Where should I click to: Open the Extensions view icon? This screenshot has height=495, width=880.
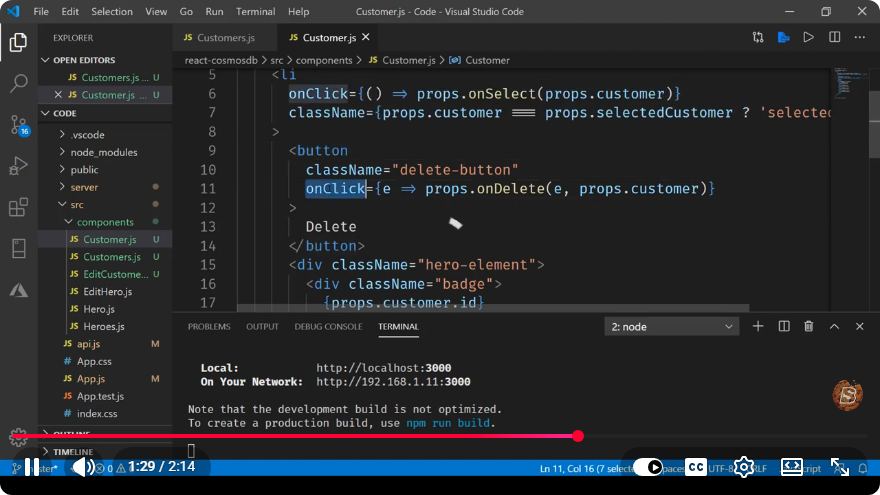[x=19, y=207]
